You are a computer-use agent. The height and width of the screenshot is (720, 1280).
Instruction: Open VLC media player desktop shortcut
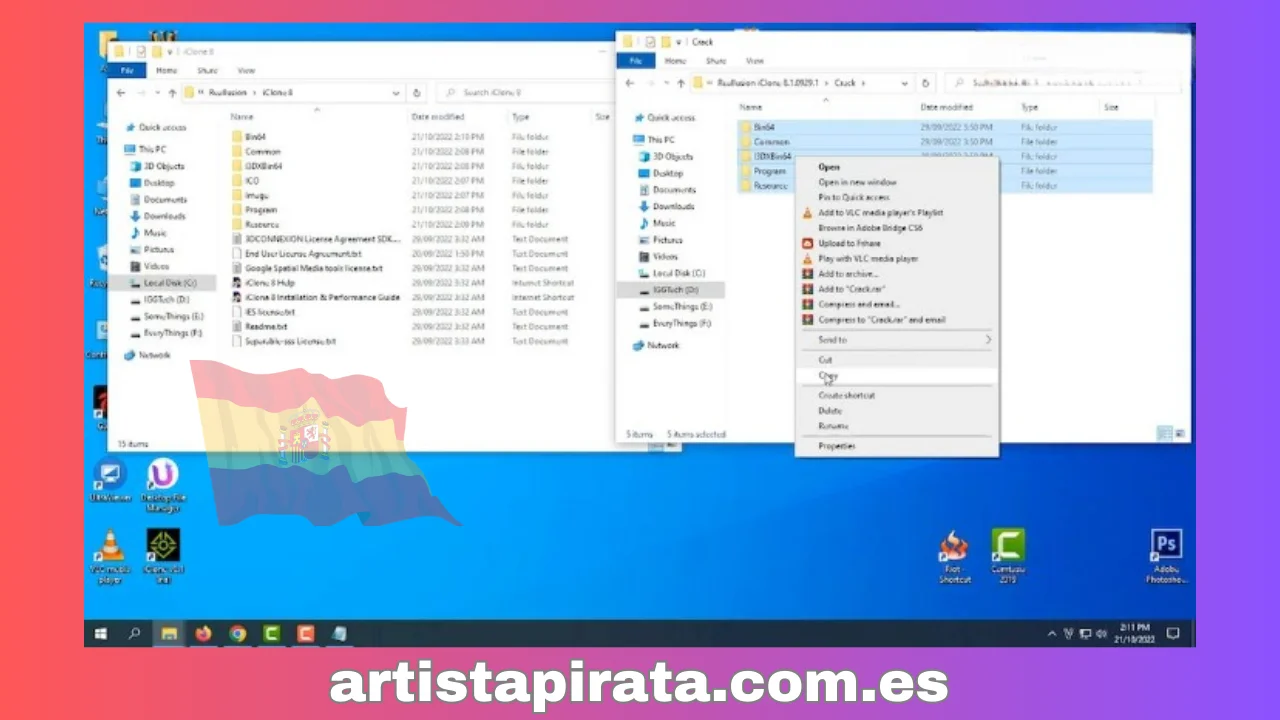point(109,555)
